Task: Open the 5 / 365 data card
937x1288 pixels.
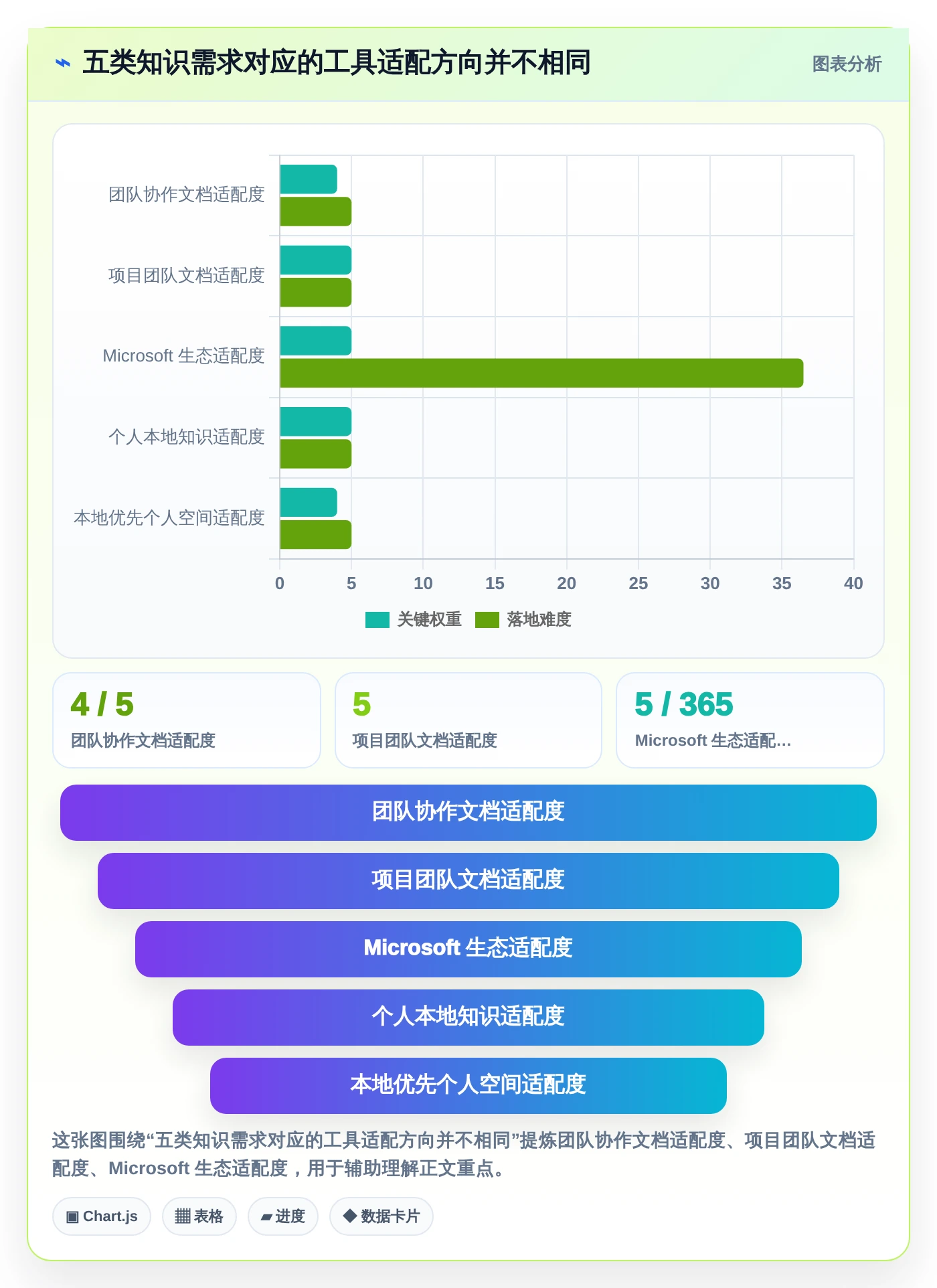Action: 750,720
